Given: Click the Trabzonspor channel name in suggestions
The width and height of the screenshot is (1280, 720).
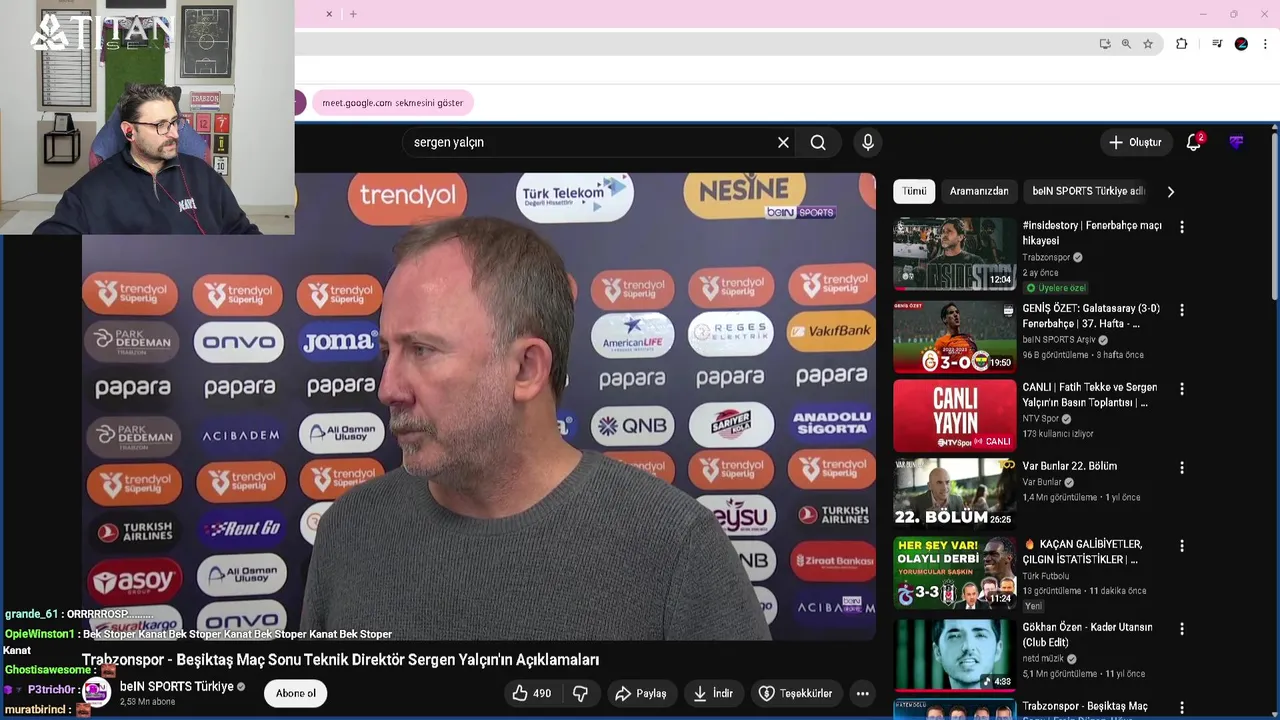Looking at the screenshot, I should [x=1046, y=257].
